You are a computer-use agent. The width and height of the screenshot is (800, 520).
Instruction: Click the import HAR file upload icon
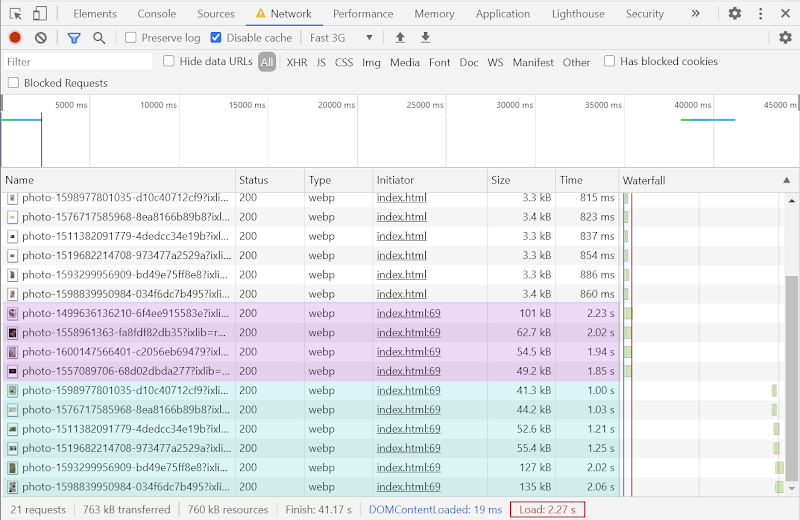tap(401, 38)
